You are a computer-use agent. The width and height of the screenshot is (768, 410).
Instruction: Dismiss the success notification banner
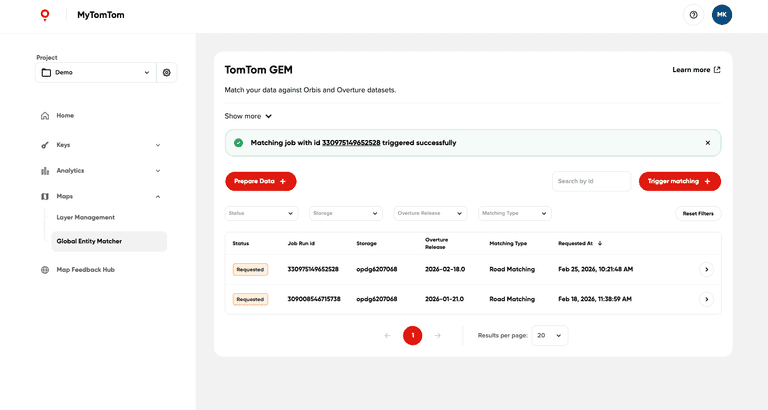(707, 143)
